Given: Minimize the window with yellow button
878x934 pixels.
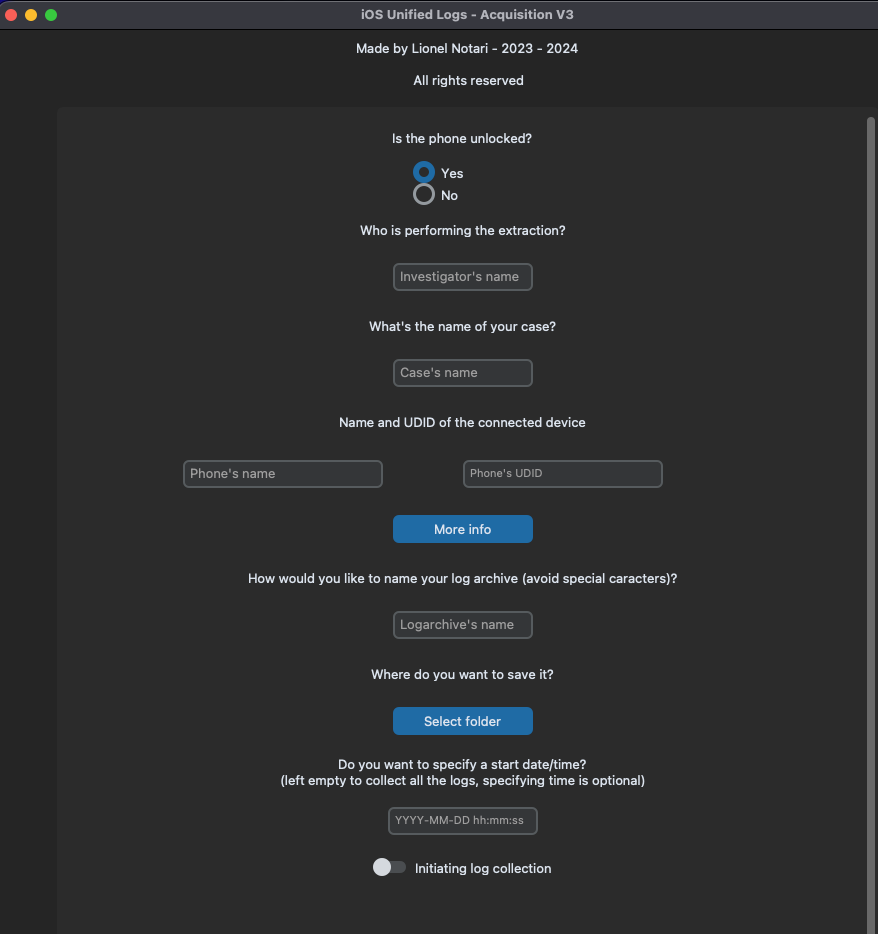Looking at the screenshot, I should [31, 15].
